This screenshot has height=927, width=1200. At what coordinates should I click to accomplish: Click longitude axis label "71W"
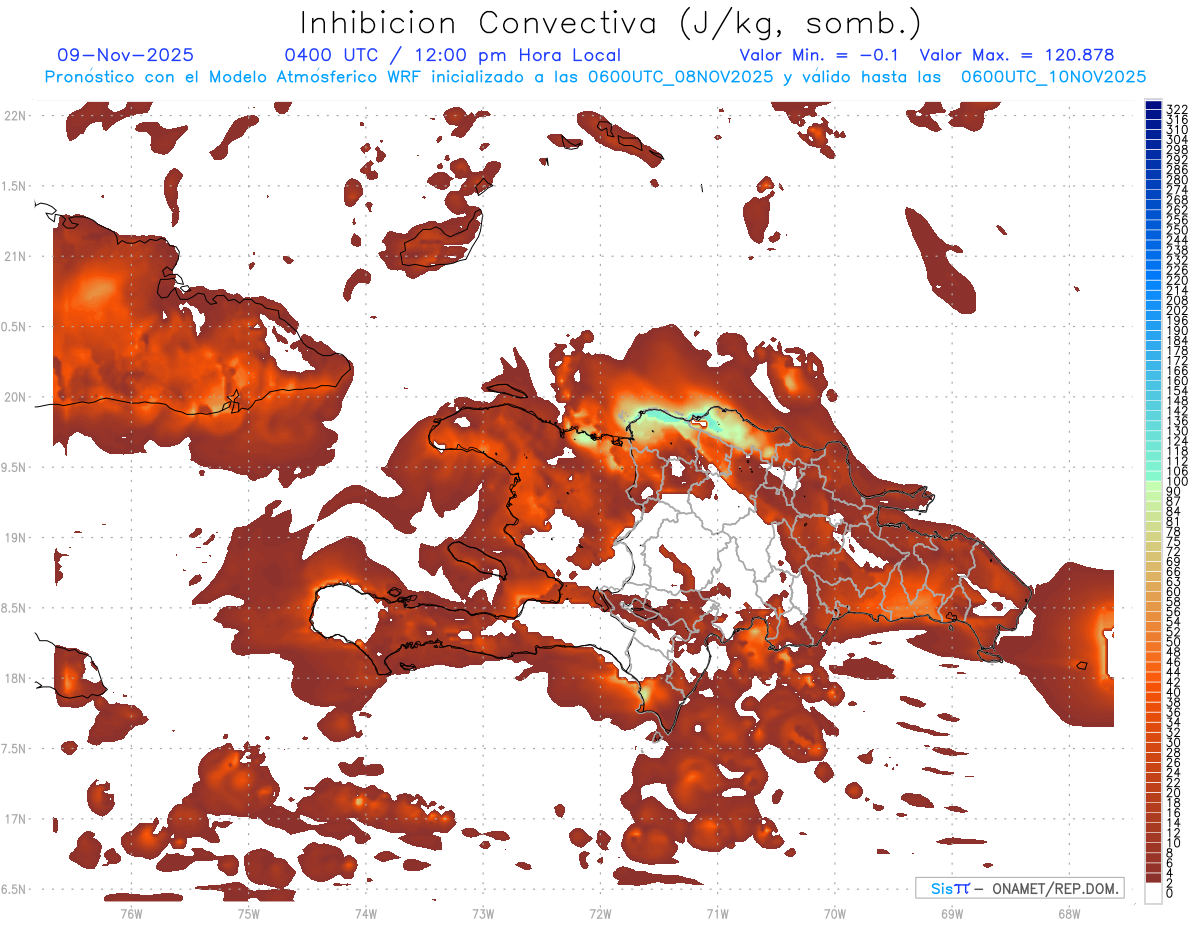(x=717, y=913)
